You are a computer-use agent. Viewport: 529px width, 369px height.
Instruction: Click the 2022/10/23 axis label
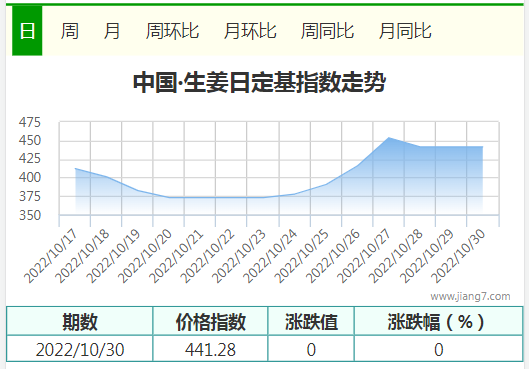point(239,256)
